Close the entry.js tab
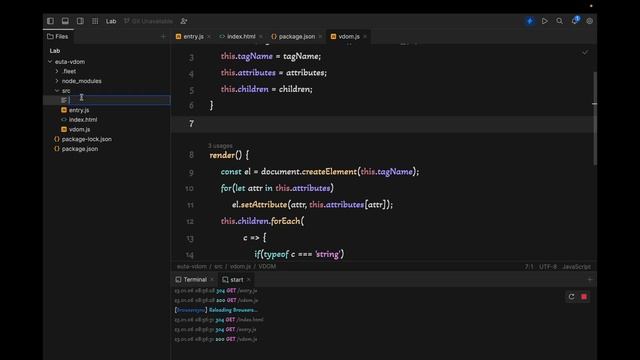Screen dimensions: 640x360 click(209, 37)
